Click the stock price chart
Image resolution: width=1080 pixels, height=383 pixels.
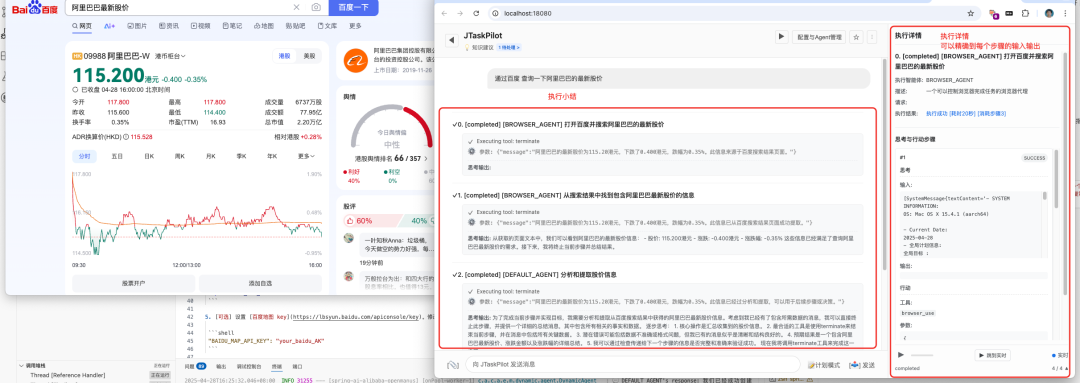(197, 214)
